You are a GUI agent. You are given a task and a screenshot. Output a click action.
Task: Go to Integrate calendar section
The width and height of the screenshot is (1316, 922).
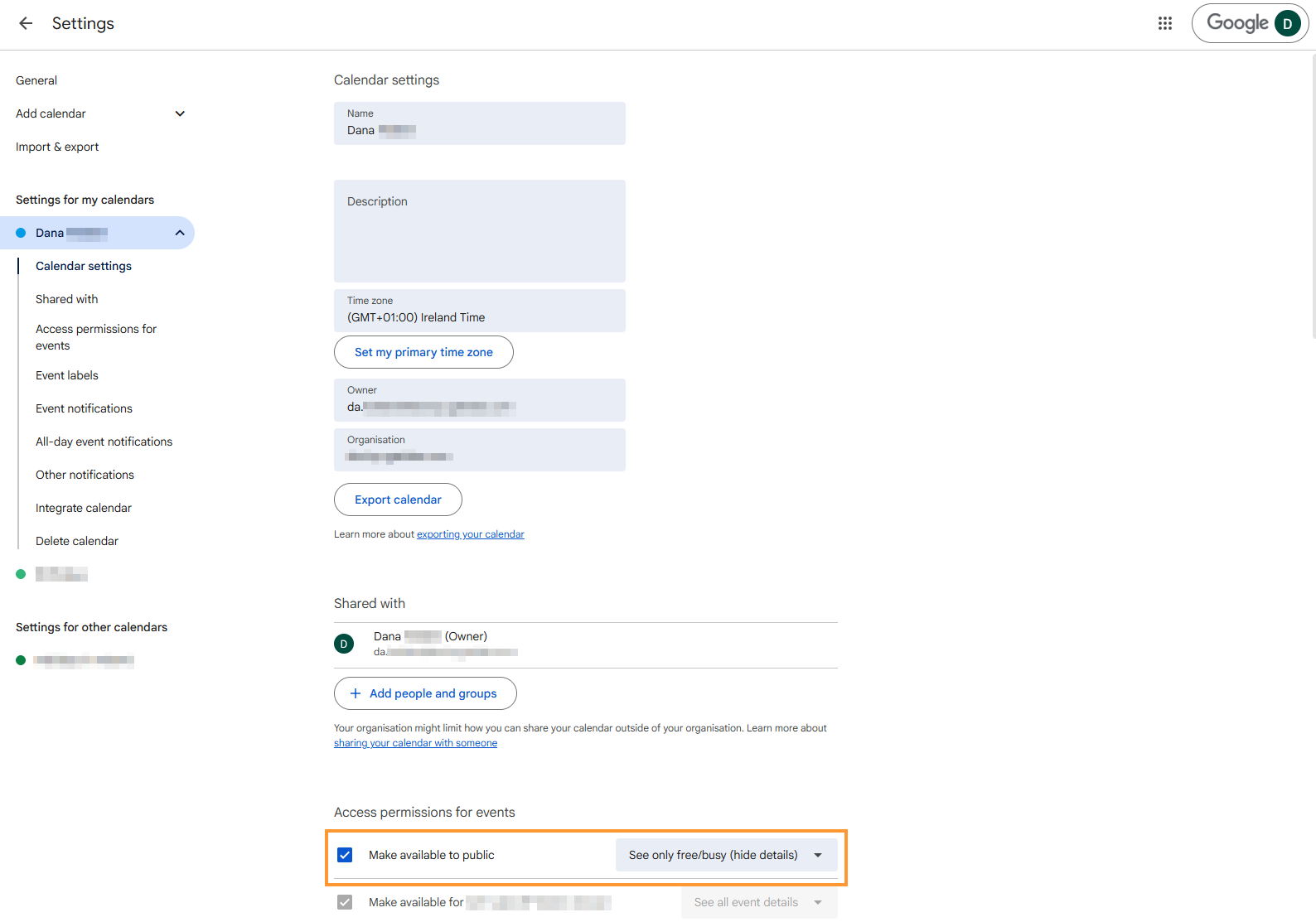tap(84, 508)
